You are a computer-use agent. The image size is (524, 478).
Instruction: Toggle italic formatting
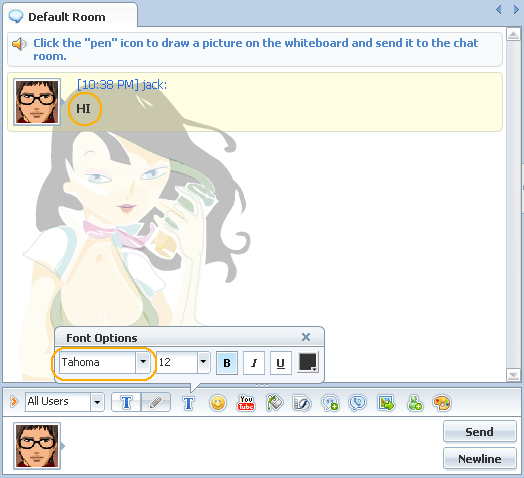[254, 363]
